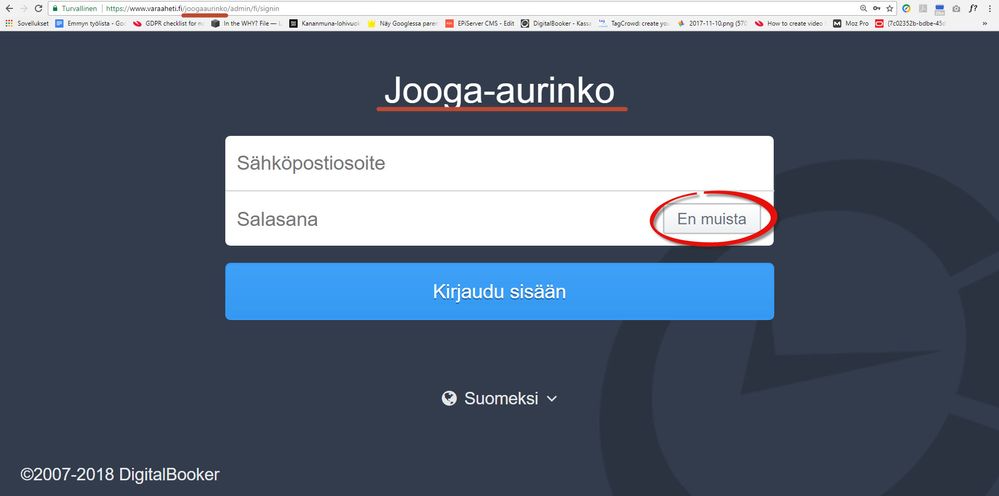Open the 'TagCrowd' bookmark
The image size is (999, 496).
pos(634,24)
